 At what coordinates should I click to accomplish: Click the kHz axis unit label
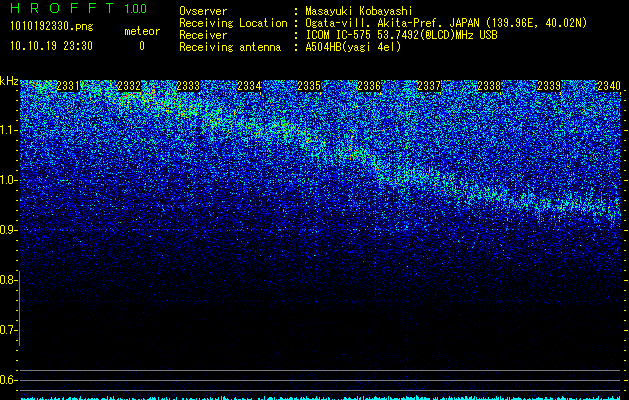(9, 81)
